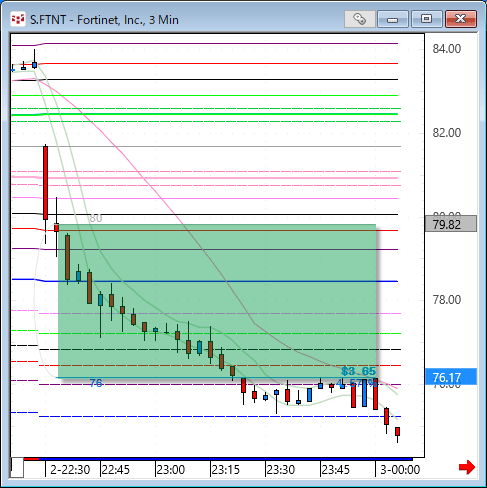
Task: Click the 84.00 price axis label
Action: (x=447, y=49)
